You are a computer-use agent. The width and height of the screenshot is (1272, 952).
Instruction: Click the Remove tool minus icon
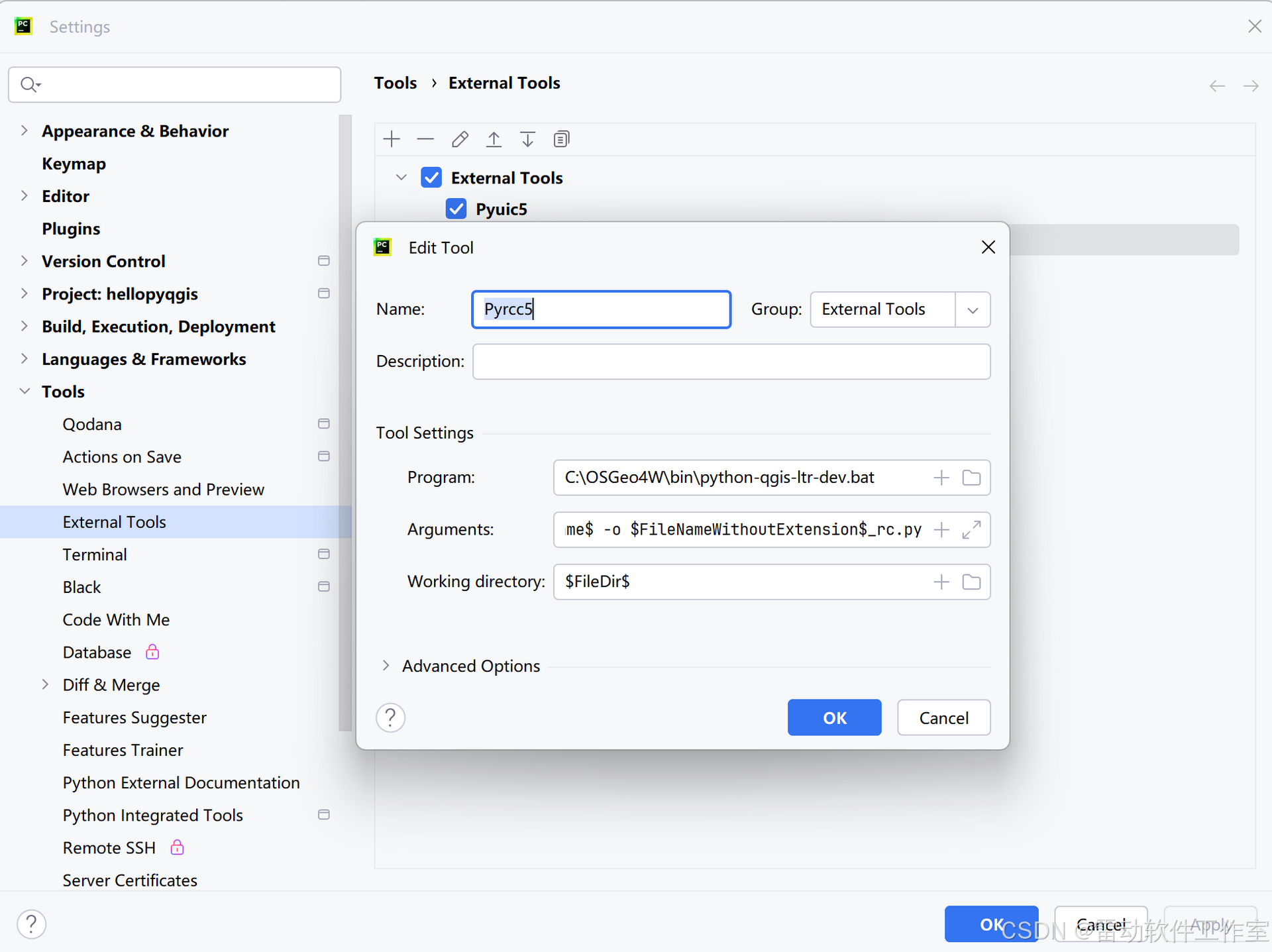[x=425, y=139]
